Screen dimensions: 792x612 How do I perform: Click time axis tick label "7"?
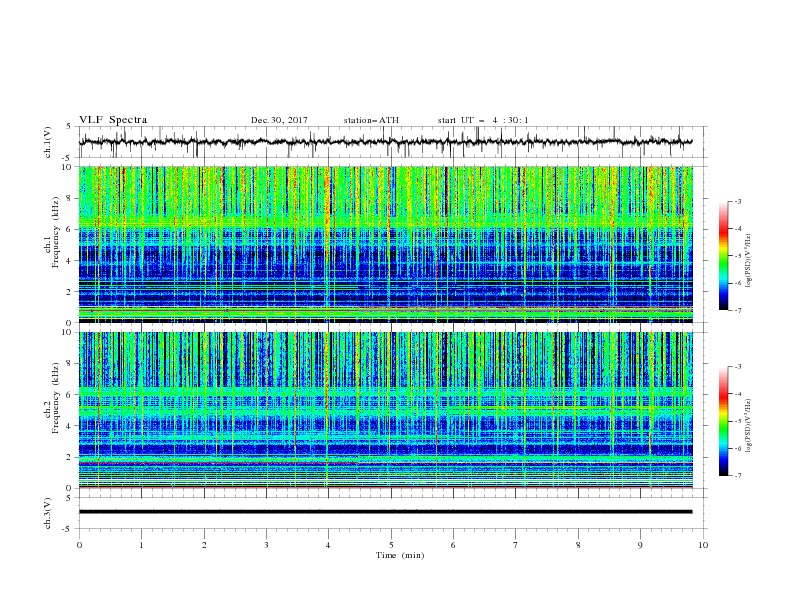click(516, 545)
